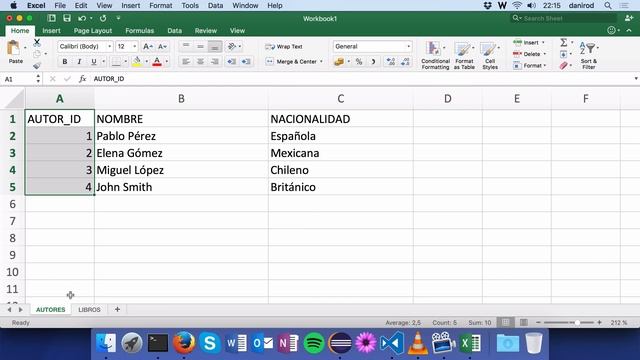The image size is (640, 360).
Task: Open Conditional Formatting
Action: coord(435,55)
